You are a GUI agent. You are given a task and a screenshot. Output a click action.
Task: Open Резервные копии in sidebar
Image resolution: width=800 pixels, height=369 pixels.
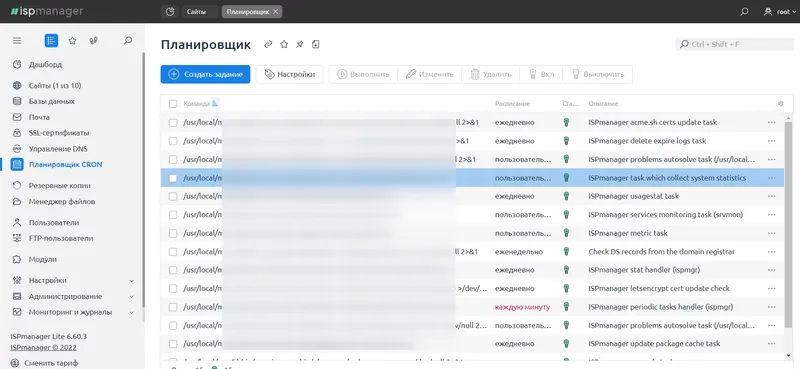coord(60,185)
